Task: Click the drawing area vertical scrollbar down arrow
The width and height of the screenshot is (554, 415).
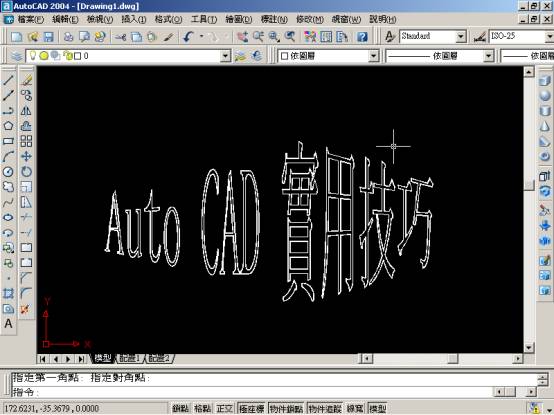Action: pyautogui.click(x=529, y=348)
